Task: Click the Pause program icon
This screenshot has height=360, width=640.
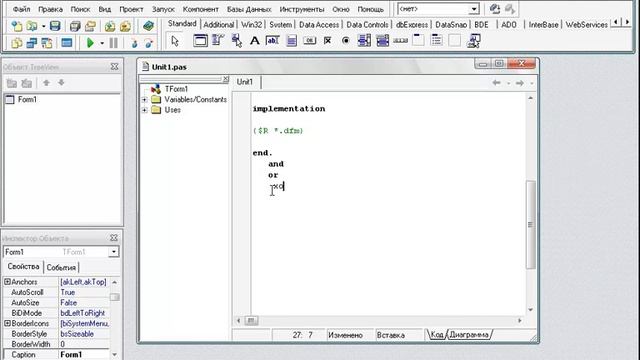Action: tap(113, 42)
